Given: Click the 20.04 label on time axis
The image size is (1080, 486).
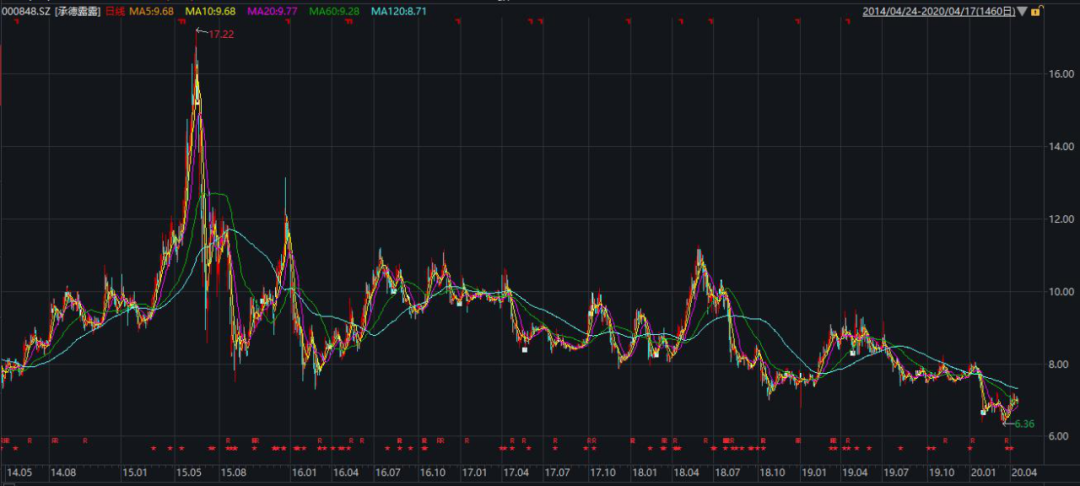Looking at the screenshot, I should 1024,472.
